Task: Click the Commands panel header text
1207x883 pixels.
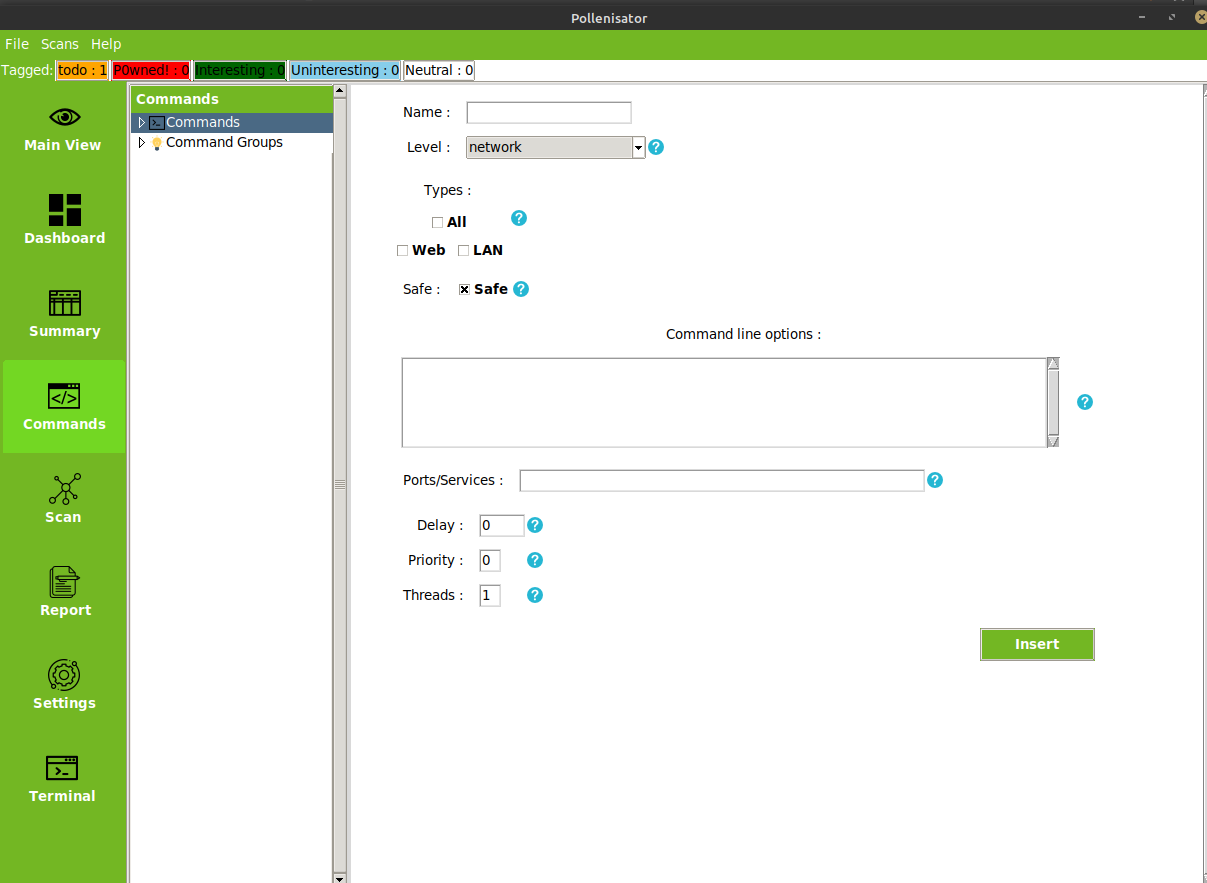Action: click(177, 99)
